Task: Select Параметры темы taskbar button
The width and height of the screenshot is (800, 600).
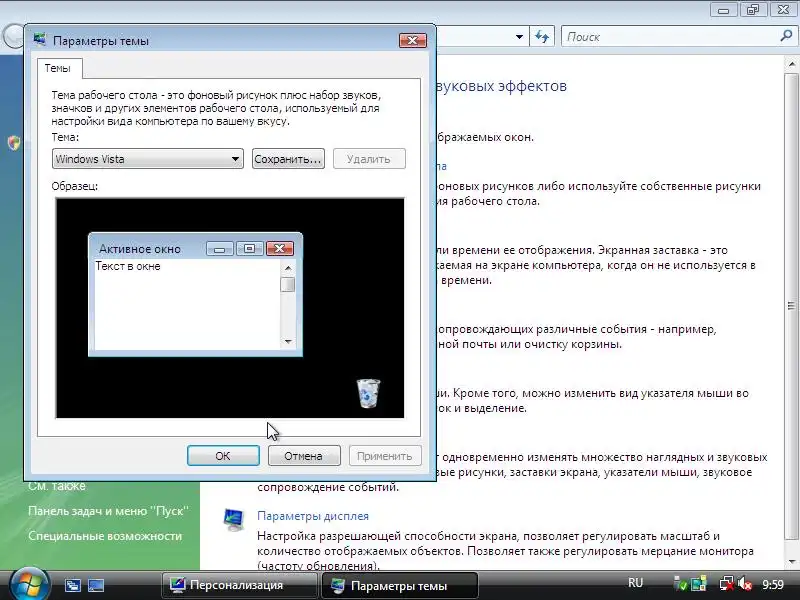Action: pyautogui.click(x=399, y=585)
